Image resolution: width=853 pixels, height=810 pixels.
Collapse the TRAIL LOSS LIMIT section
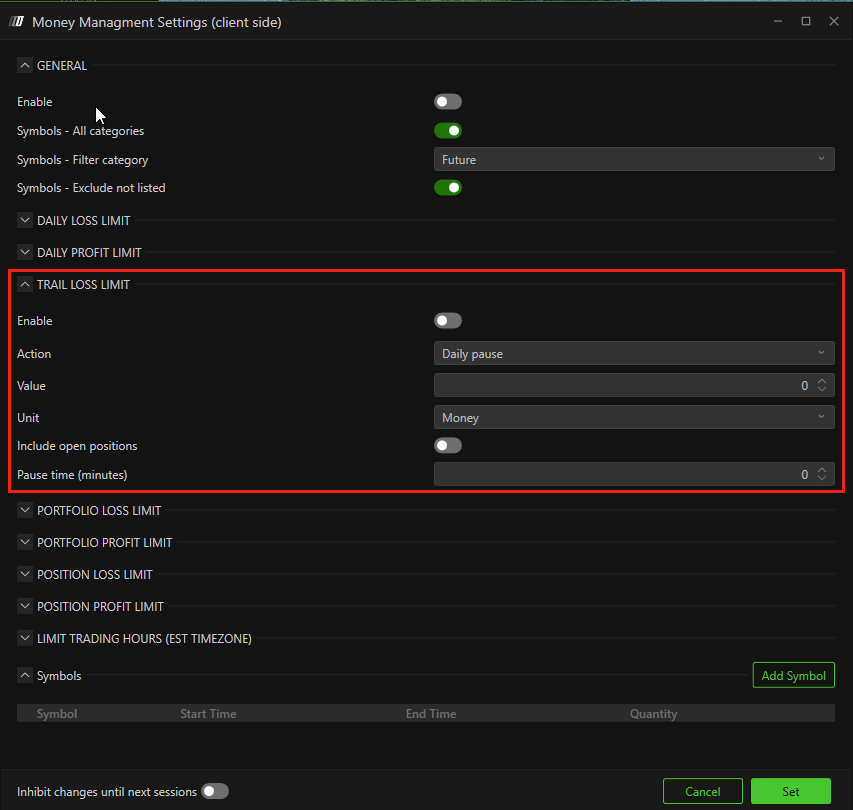(x=25, y=285)
